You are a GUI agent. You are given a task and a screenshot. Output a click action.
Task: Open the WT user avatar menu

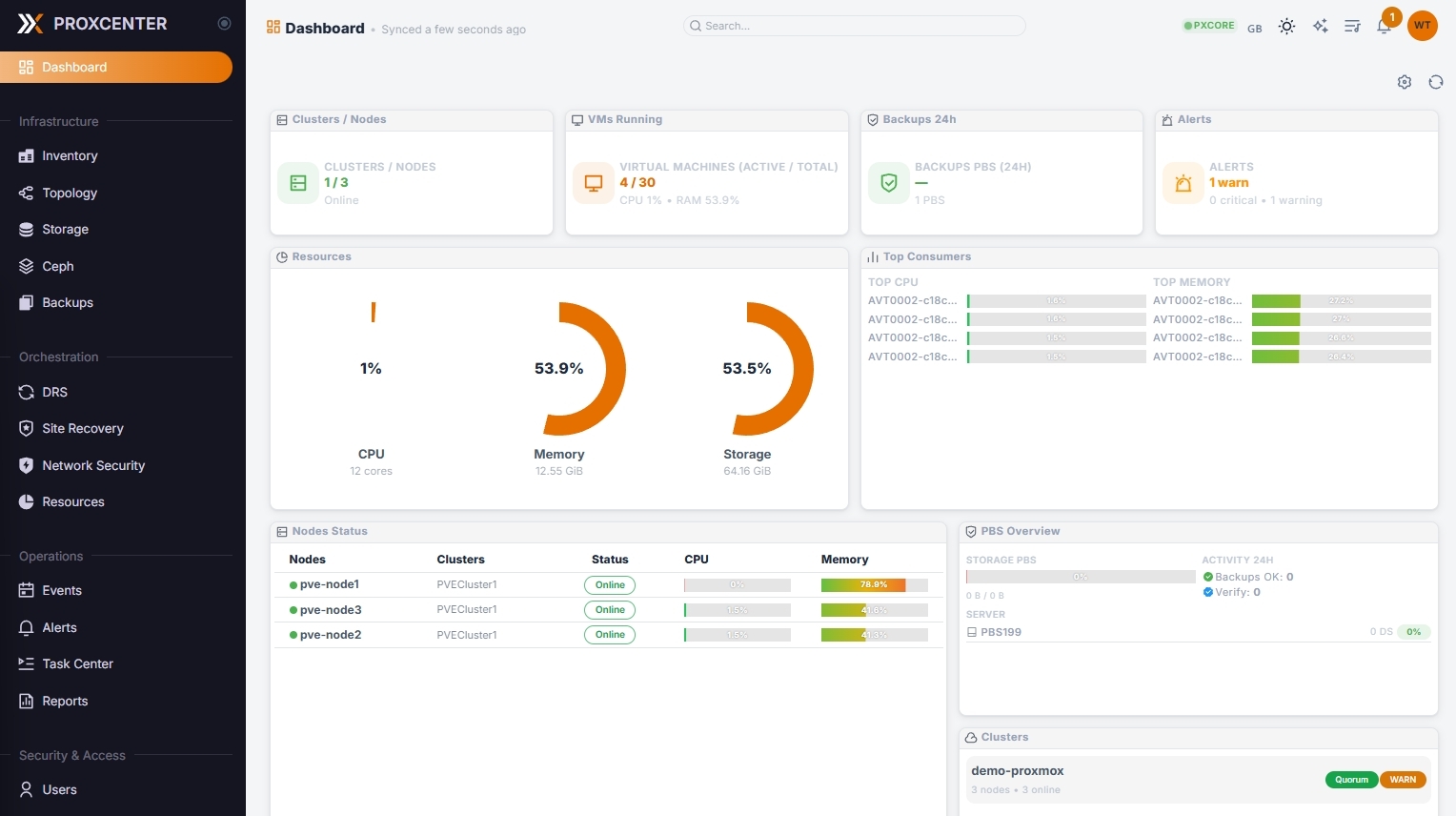click(1422, 26)
